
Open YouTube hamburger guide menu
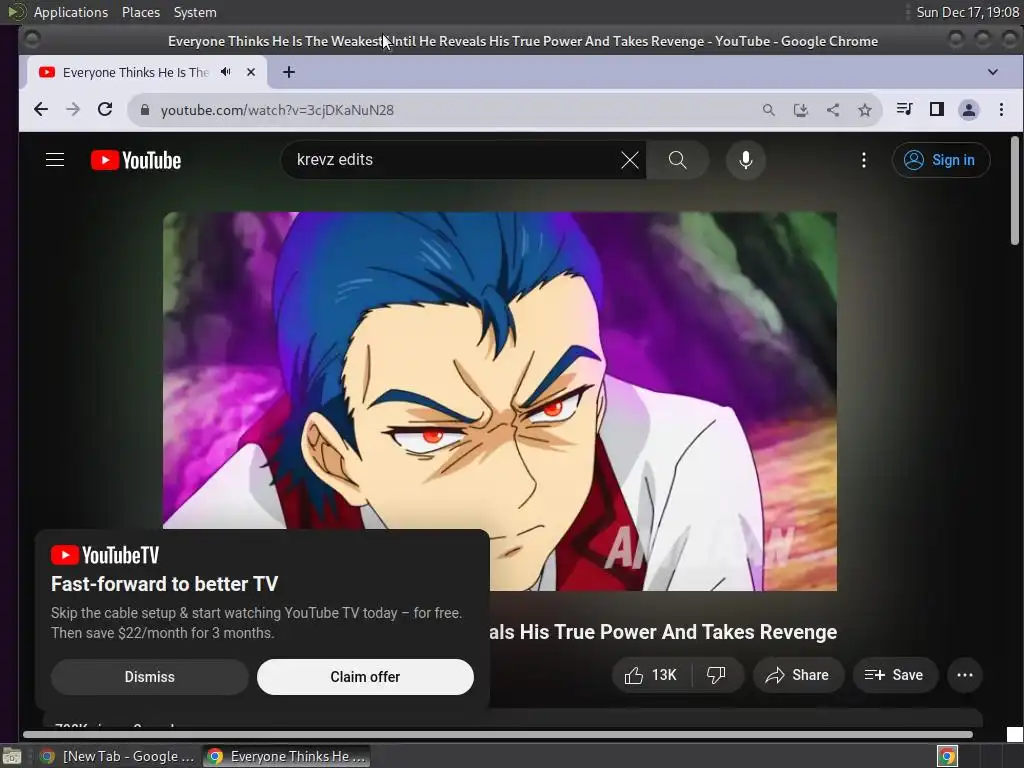click(x=55, y=160)
